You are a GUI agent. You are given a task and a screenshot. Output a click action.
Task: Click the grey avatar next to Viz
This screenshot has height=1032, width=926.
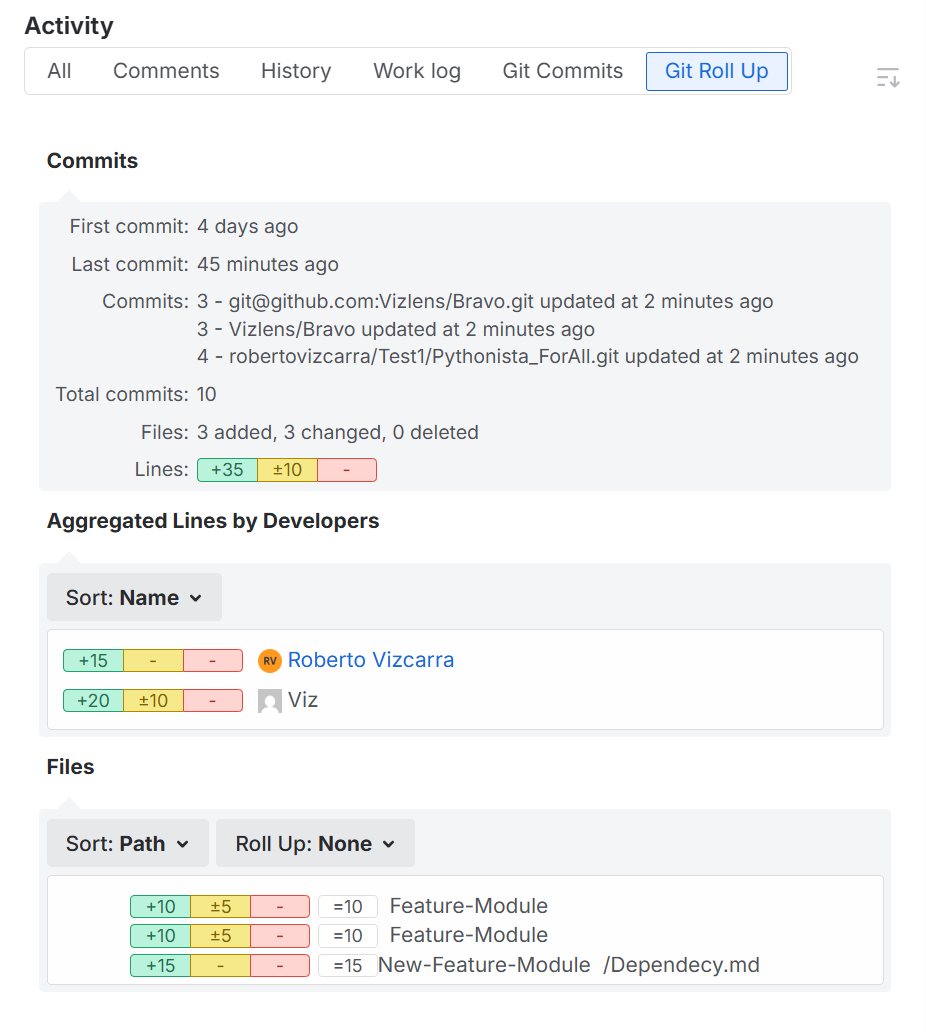coord(270,701)
